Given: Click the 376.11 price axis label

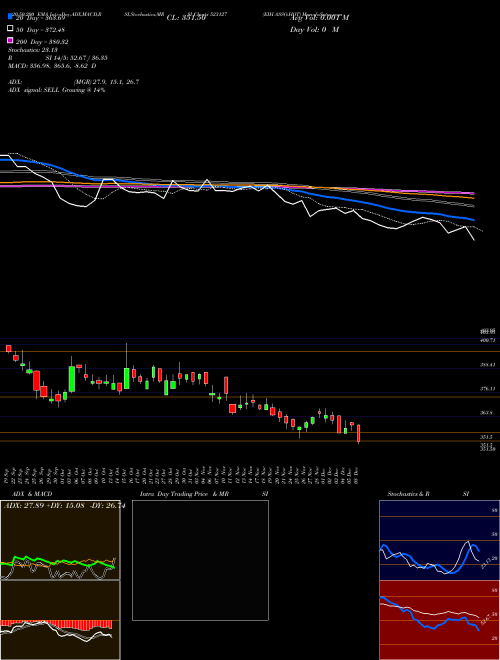Looking at the screenshot, I should (487, 389).
